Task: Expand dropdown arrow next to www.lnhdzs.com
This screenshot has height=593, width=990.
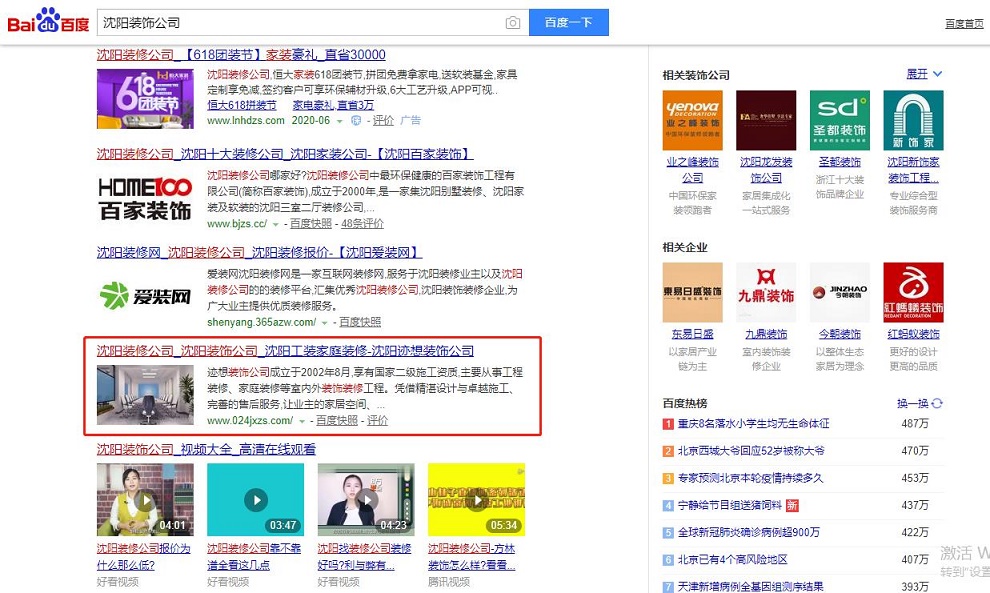Action: (340, 121)
